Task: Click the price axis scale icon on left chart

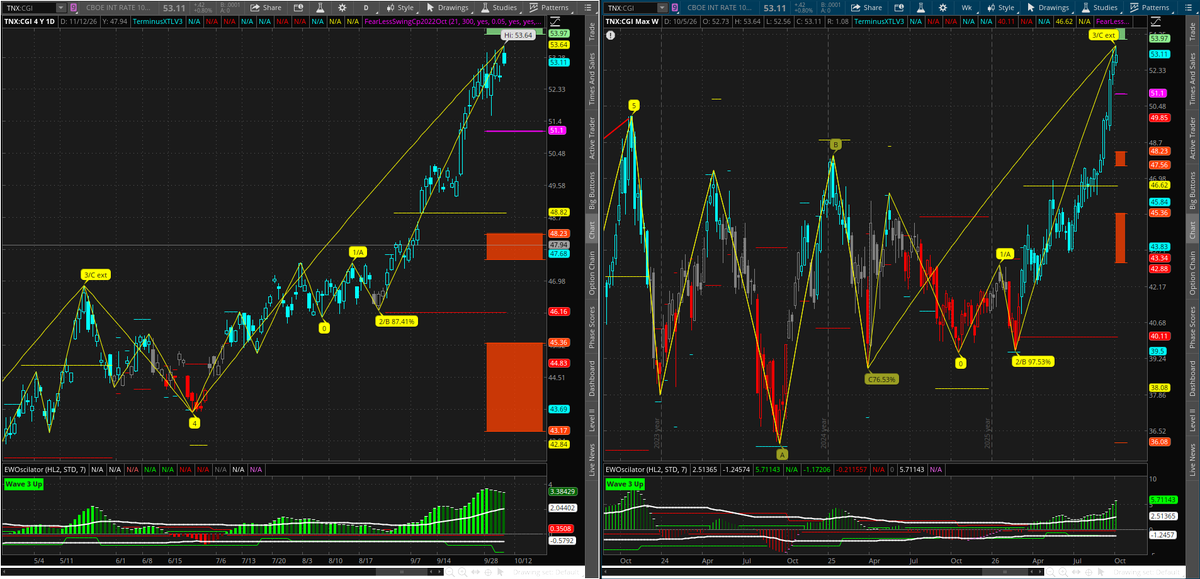Action: 557,20
